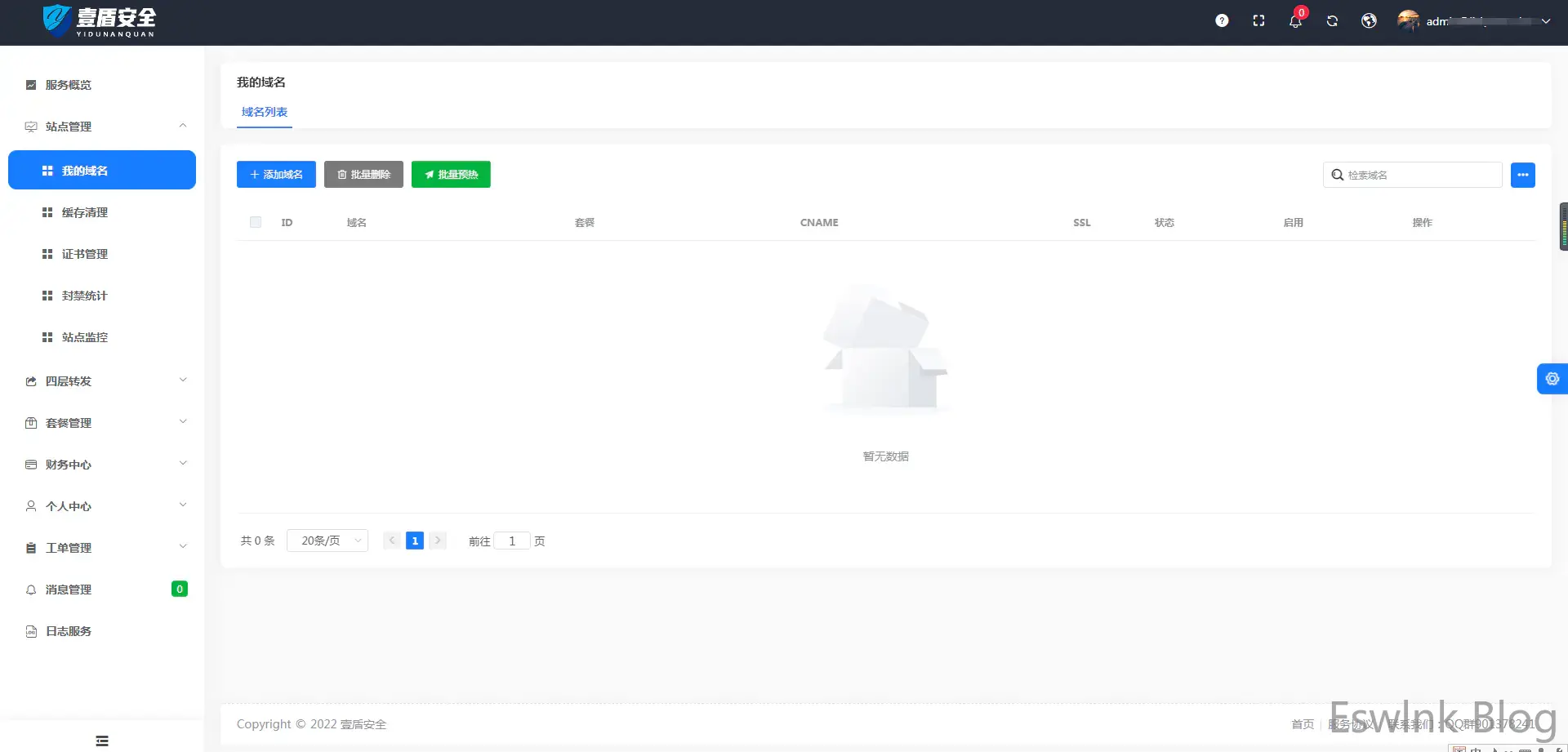Select 缓存清理 in the sidebar
The width and height of the screenshot is (1568, 752).
point(85,212)
